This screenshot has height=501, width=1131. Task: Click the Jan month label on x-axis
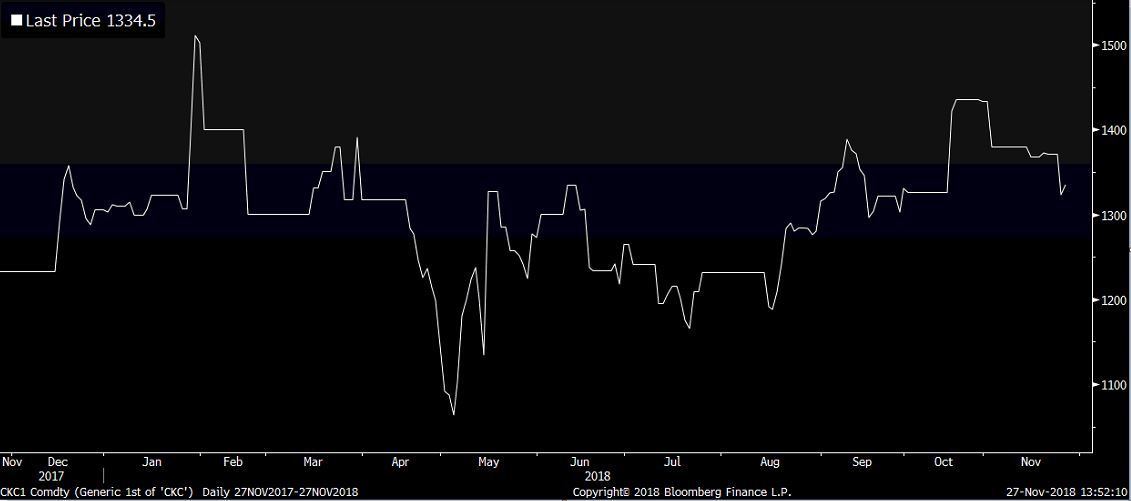click(151, 462)
